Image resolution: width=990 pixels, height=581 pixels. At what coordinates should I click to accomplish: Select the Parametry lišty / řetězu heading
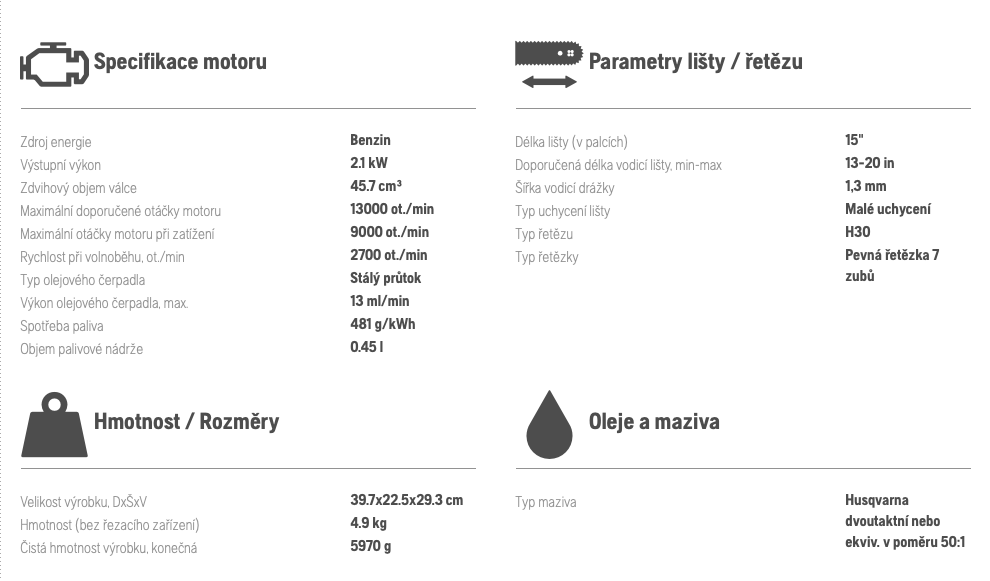coord(696,62)
